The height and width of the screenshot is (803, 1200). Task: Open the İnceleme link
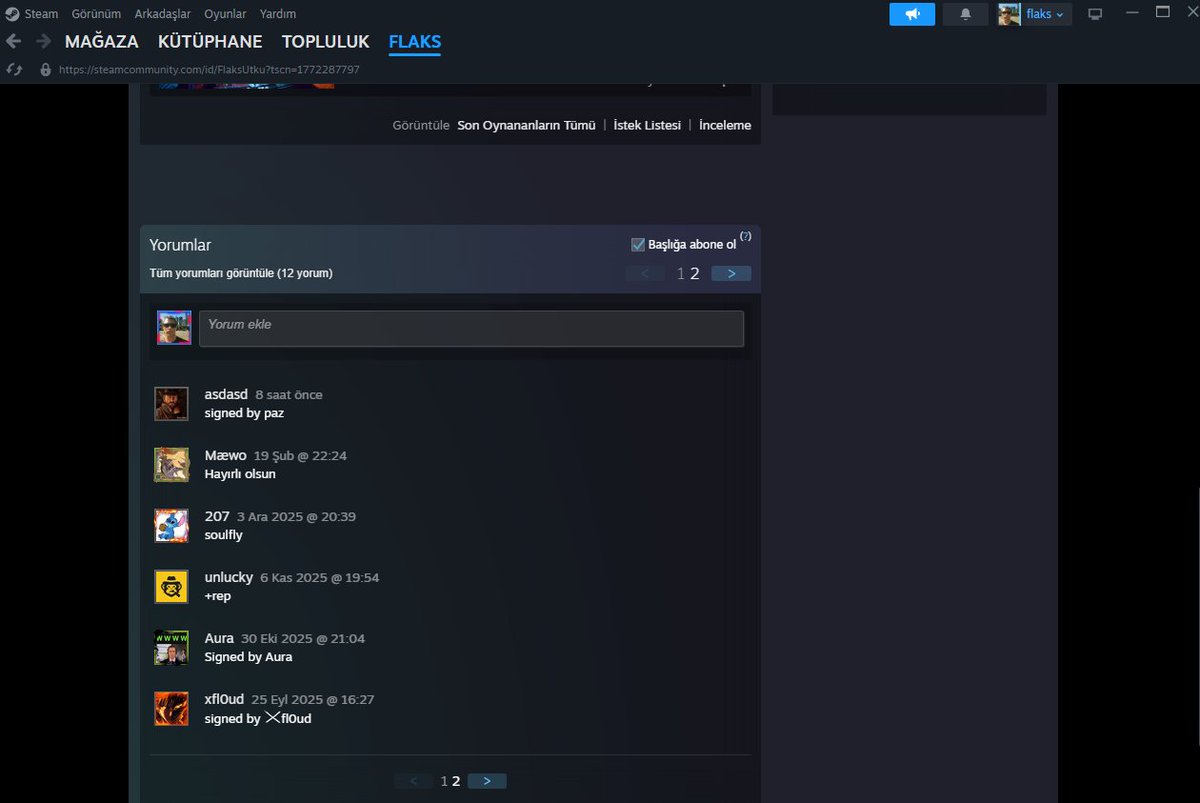coord(725,125)
